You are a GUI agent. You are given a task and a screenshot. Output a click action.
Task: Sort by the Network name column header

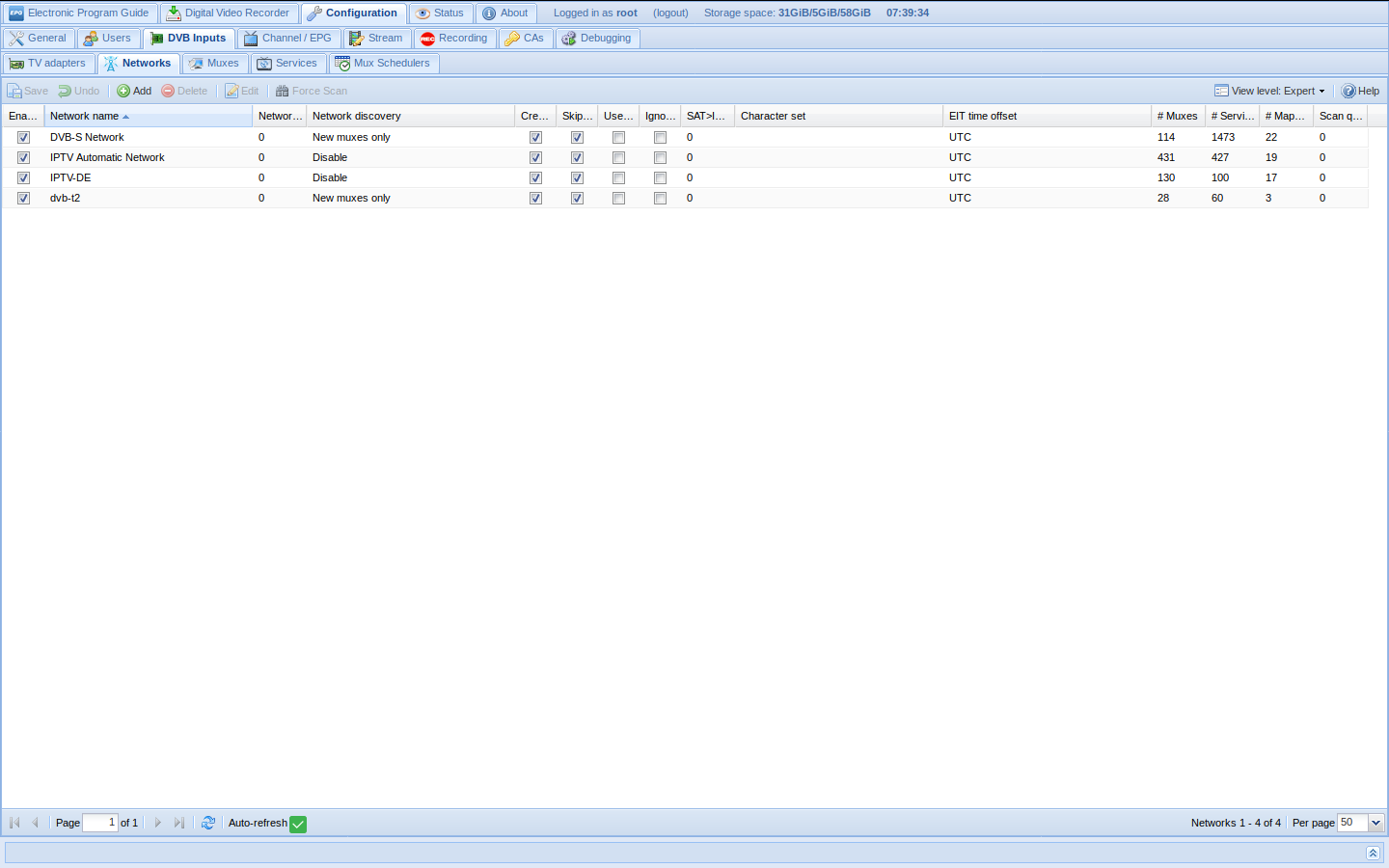pos(85,116)
